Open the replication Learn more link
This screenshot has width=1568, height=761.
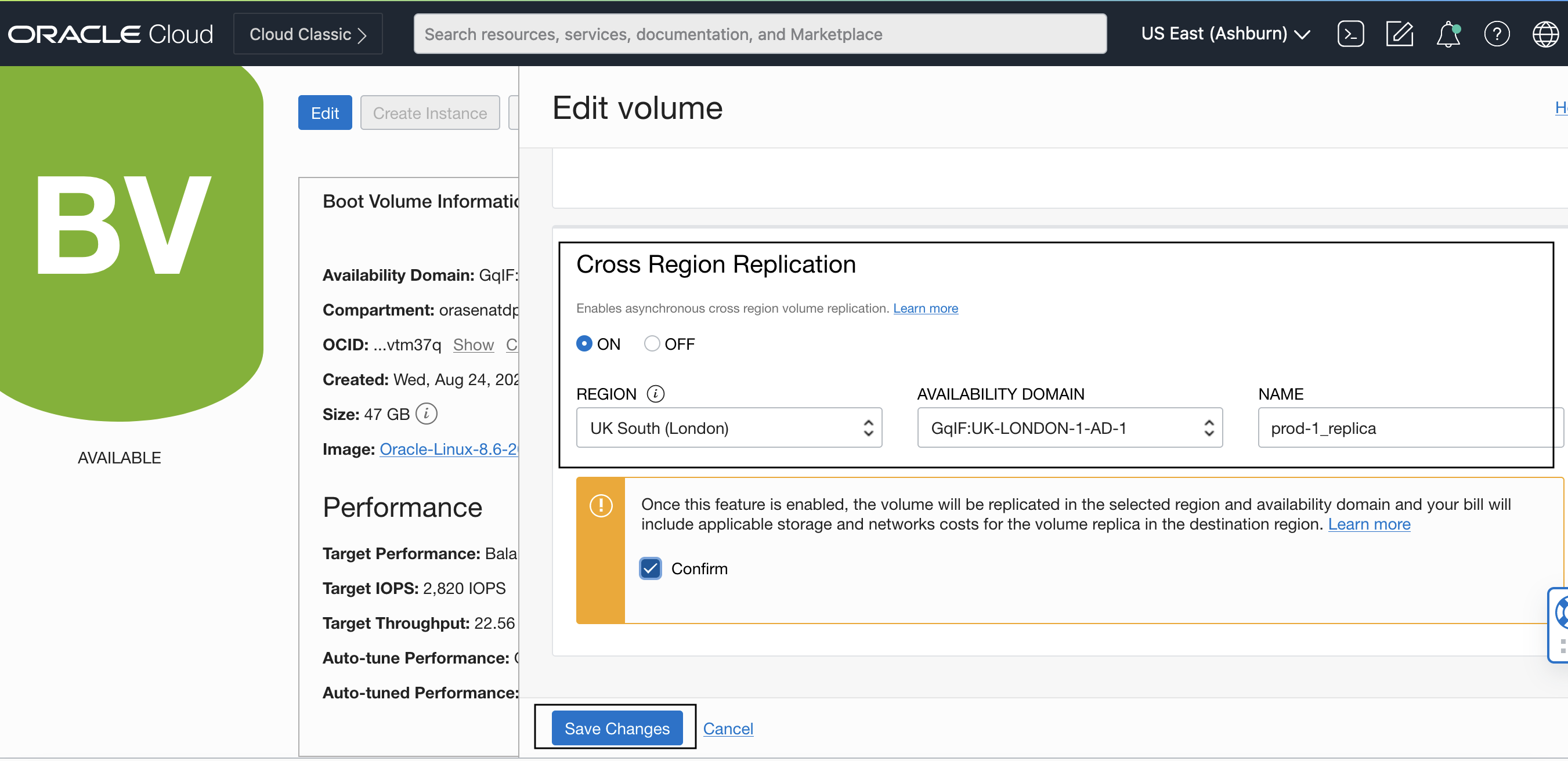tap(925, 309)
